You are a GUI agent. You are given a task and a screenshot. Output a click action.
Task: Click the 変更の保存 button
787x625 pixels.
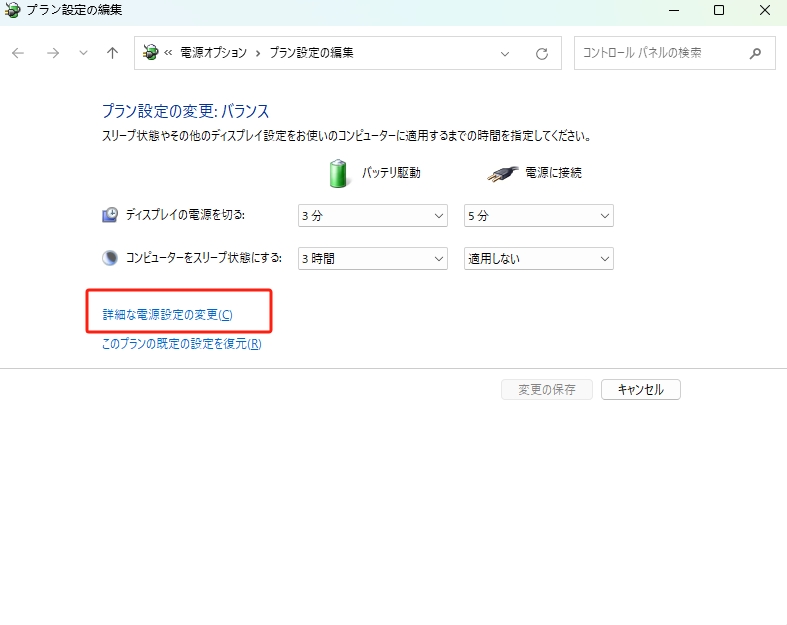click(547, 390)
